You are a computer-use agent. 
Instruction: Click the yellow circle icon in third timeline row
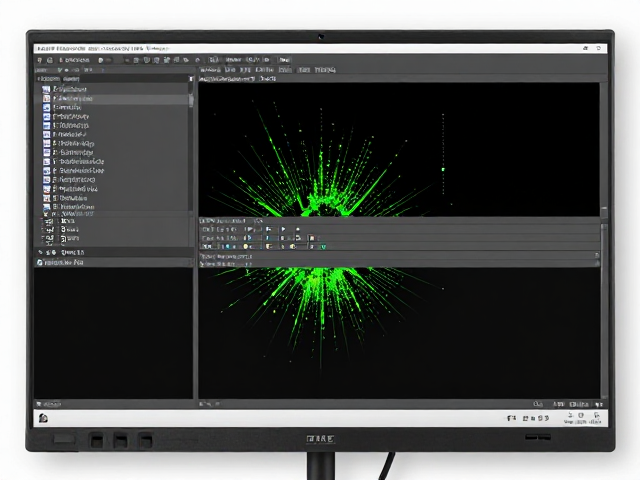(x=245, y=247)
